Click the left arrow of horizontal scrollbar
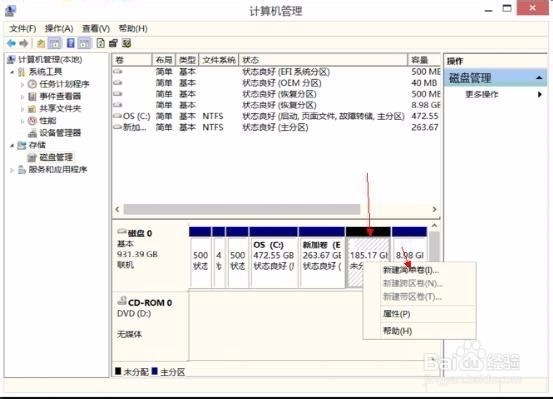 pos(118,209)
